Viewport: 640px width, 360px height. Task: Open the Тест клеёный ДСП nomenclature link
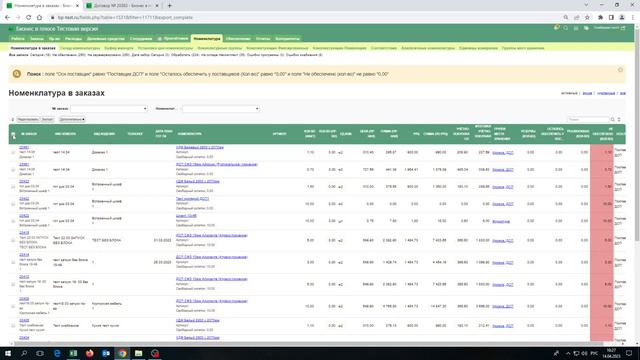coord(192,199)
